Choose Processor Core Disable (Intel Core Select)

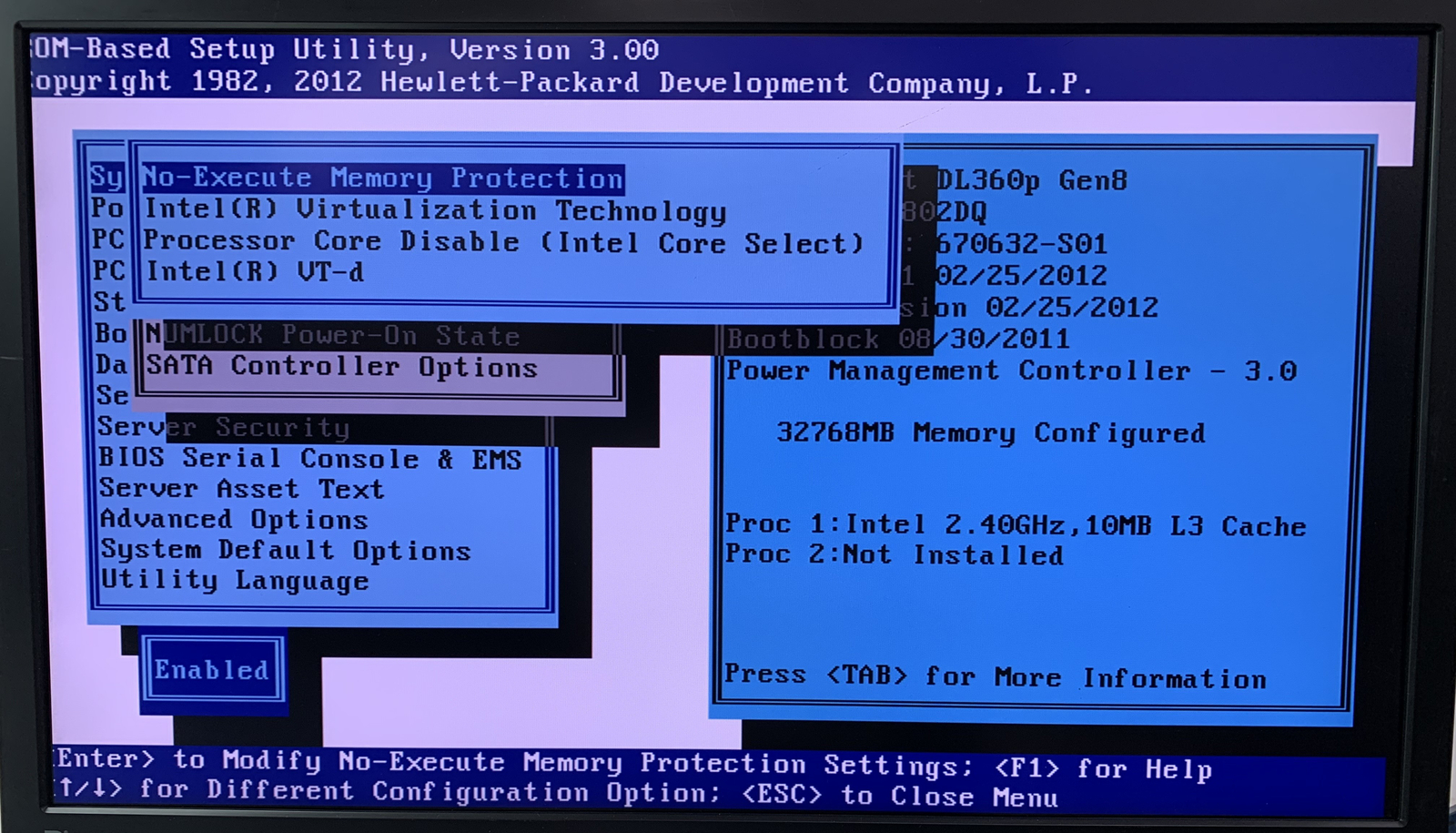[503, 242]
